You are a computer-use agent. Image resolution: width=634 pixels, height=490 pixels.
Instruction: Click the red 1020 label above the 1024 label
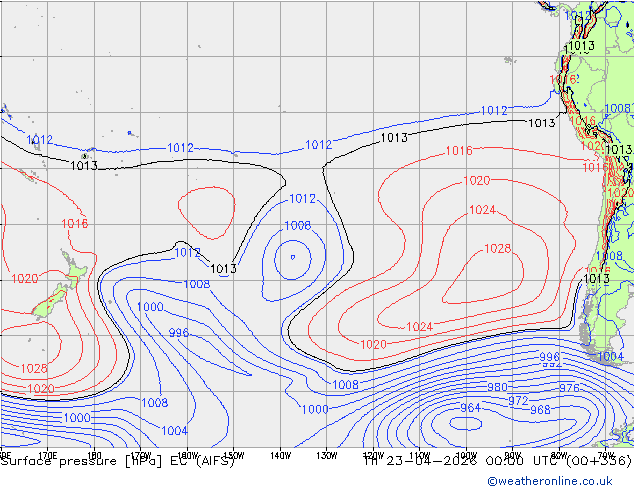(x=476, y=180)
